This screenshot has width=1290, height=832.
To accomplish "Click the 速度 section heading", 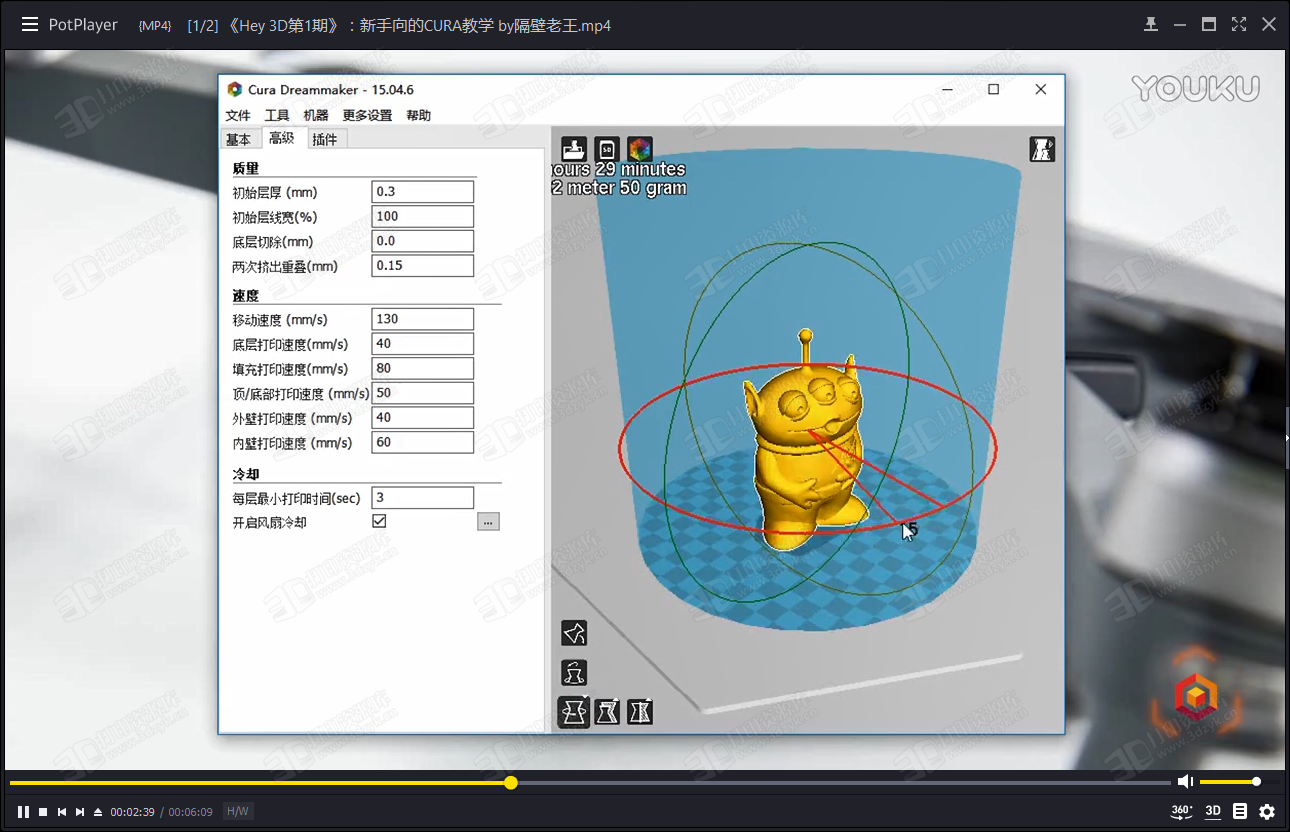I will pos(246,296).
